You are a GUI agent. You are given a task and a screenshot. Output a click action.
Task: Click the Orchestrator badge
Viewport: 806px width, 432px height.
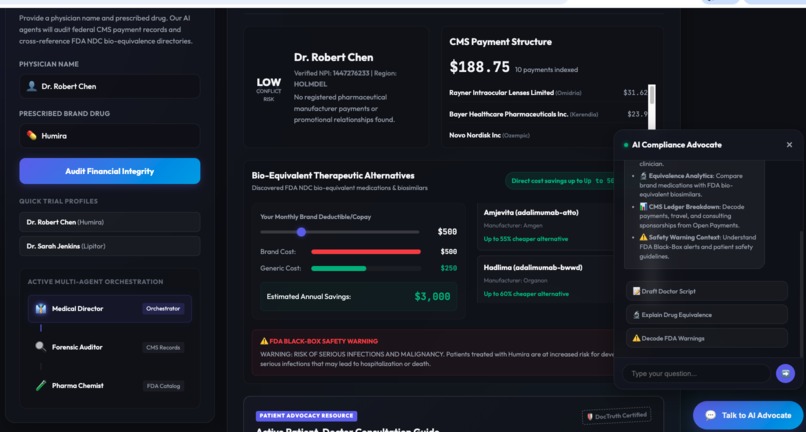[x=162, y=309]
